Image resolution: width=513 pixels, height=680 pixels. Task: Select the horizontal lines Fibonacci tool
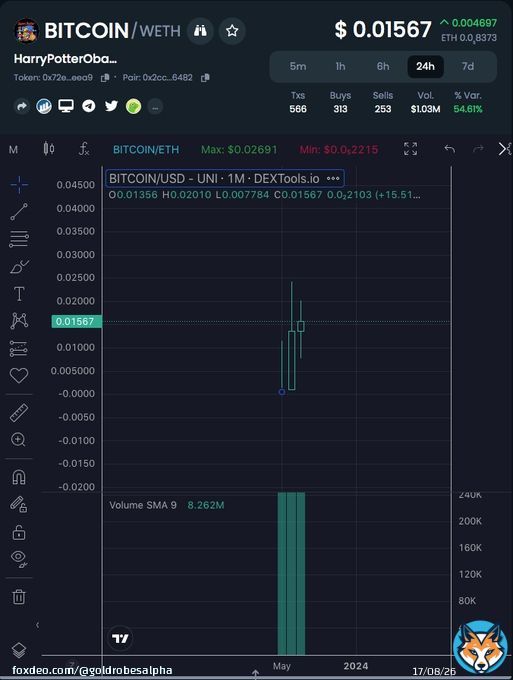pos(19,239)
